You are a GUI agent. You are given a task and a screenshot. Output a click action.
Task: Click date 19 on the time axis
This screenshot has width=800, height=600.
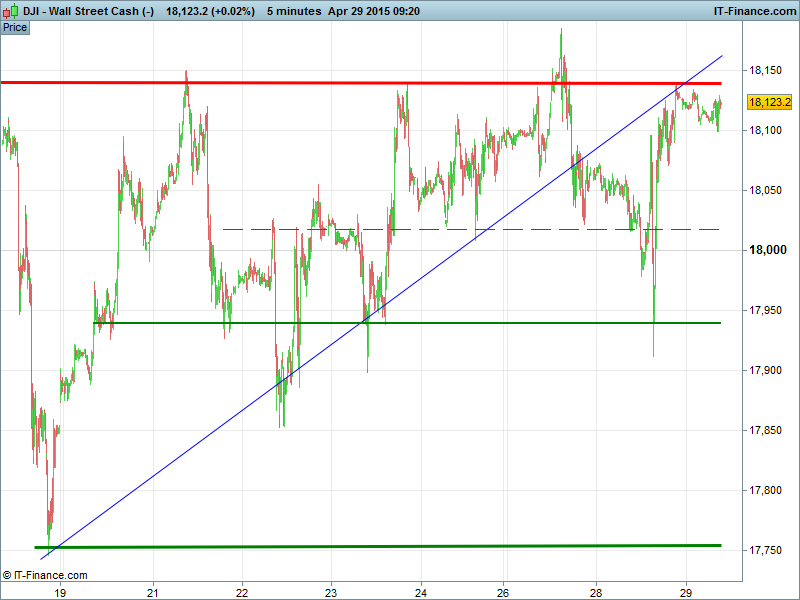tap(60, 591)
